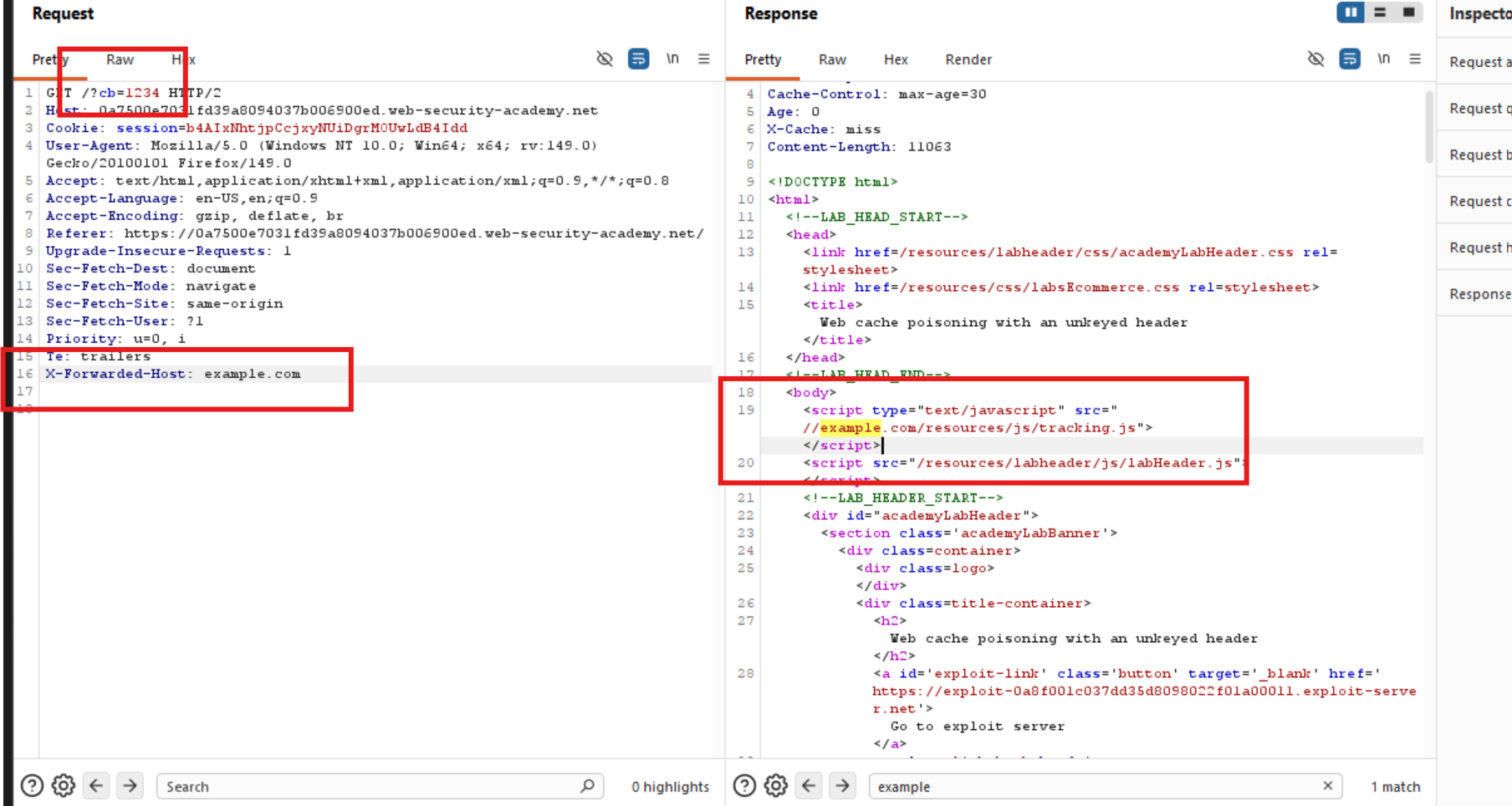Select the Request Hex tab
Image resolution: width=1512 pixels, height=806 pixels.
[x=184, y=59]
